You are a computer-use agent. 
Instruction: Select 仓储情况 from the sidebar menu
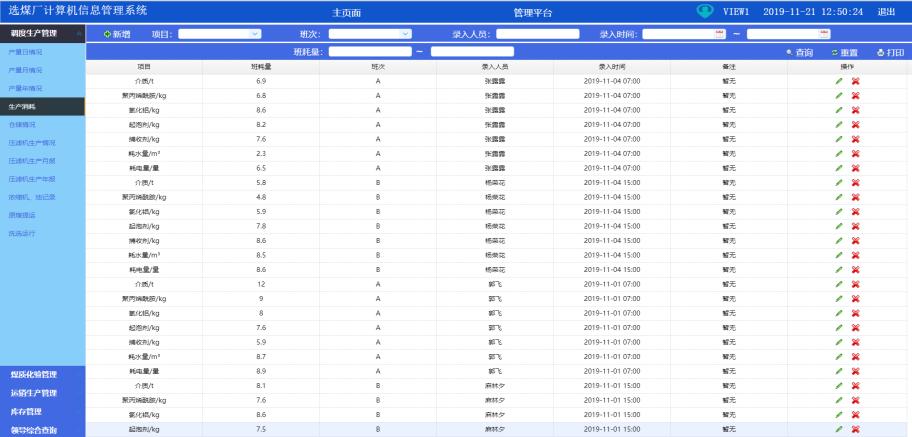click(23, 125)
